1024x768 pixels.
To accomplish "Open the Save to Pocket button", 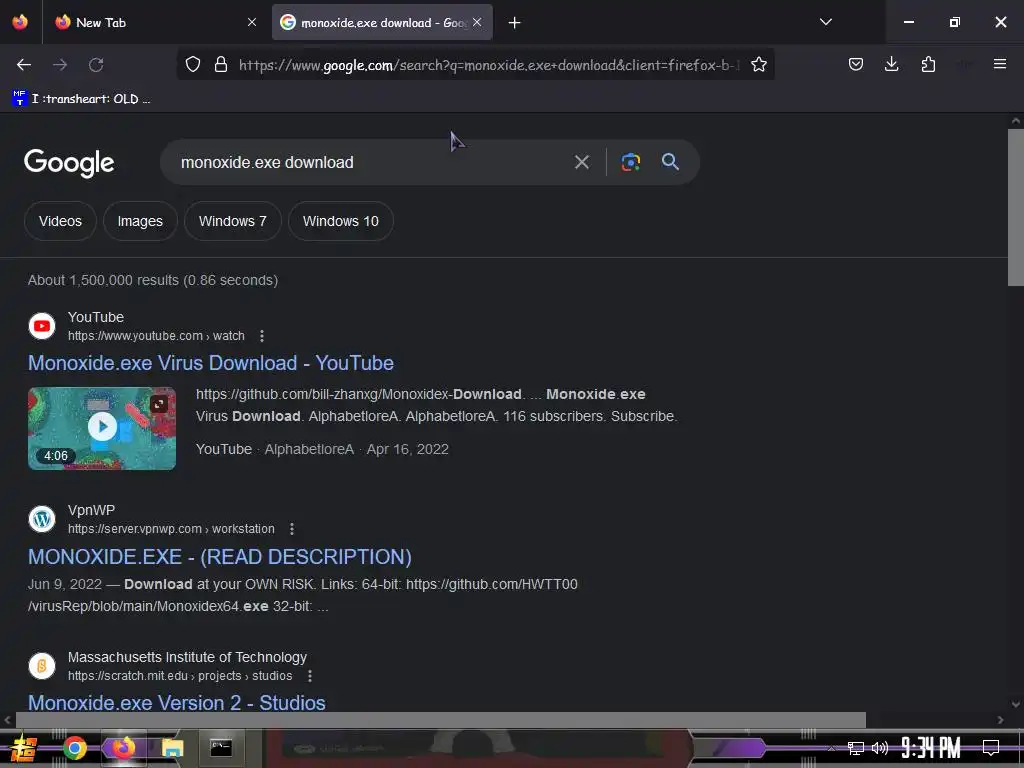I will click(856, 65).
